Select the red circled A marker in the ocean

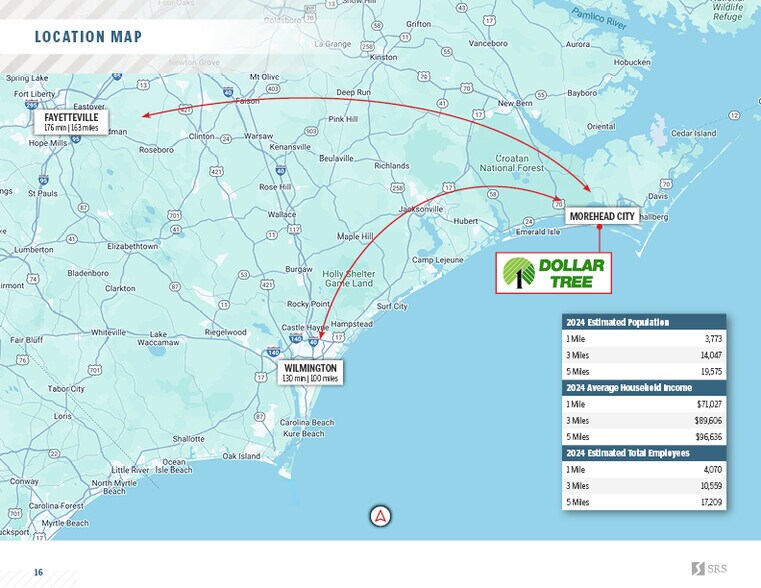coord(381,516)
